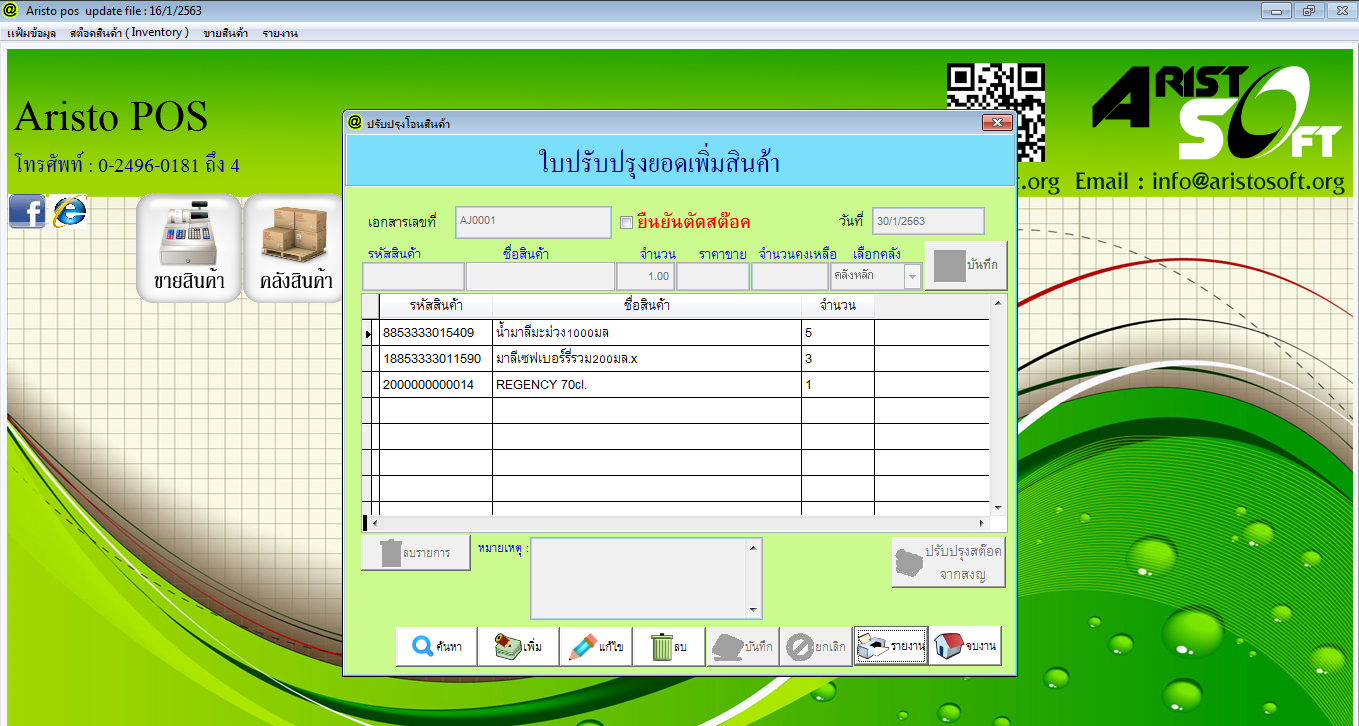Click the ราคาขาย price entry field
This screenshot has height=726, width=1359.
712,277
